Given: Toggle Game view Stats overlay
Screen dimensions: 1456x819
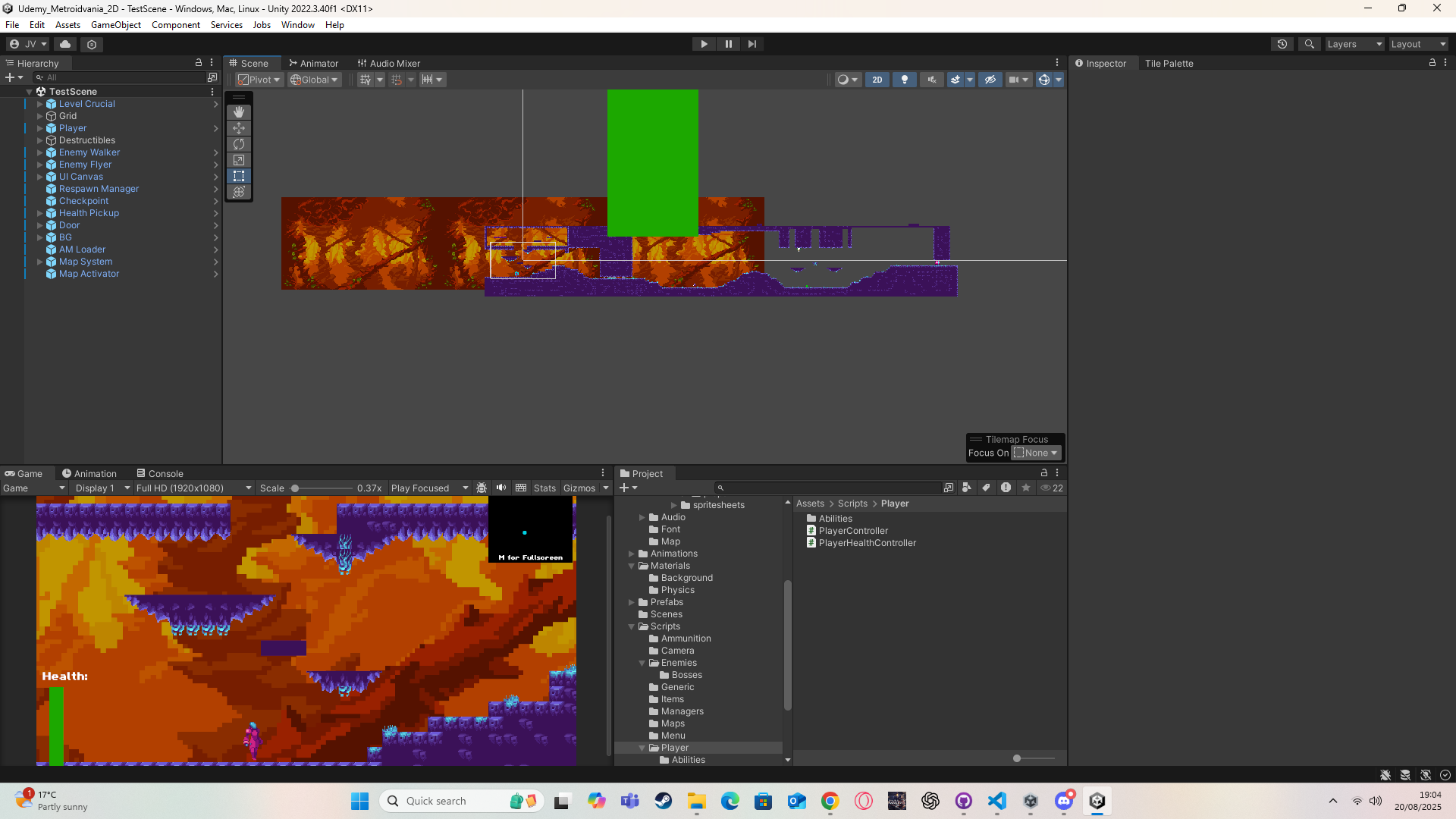Looking at the screenshot, I should [x=544, y=488].
